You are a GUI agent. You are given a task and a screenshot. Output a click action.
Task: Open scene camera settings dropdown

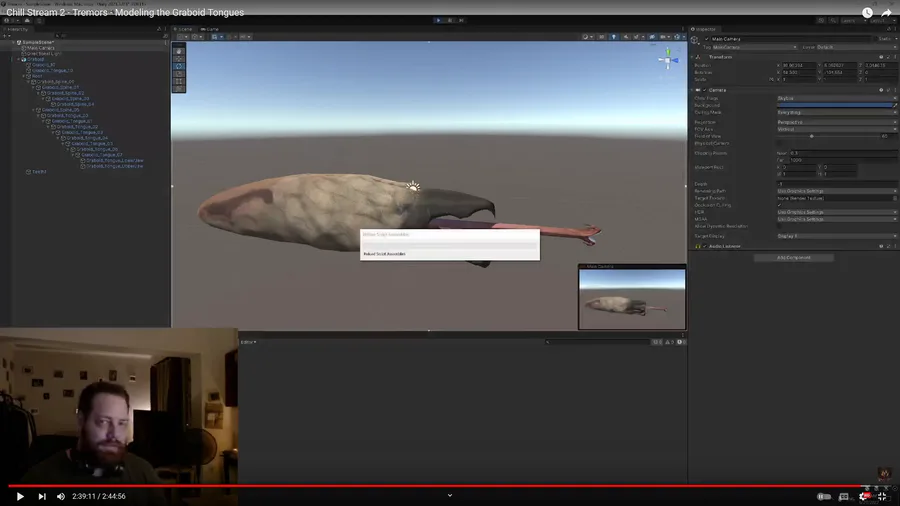point(665,37)
